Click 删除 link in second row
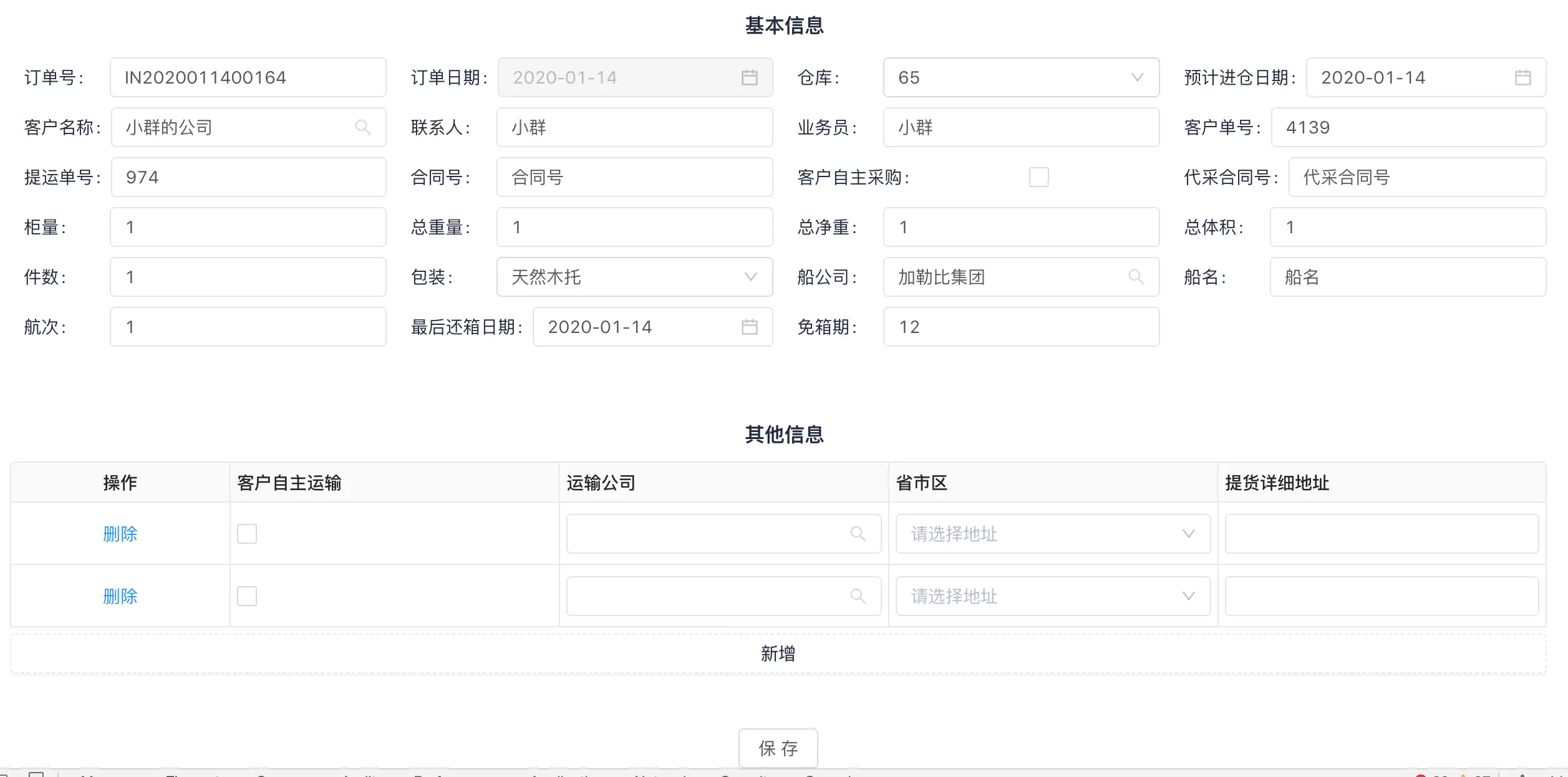Viewport: 1568px width, 777px height. coord(120,596)
